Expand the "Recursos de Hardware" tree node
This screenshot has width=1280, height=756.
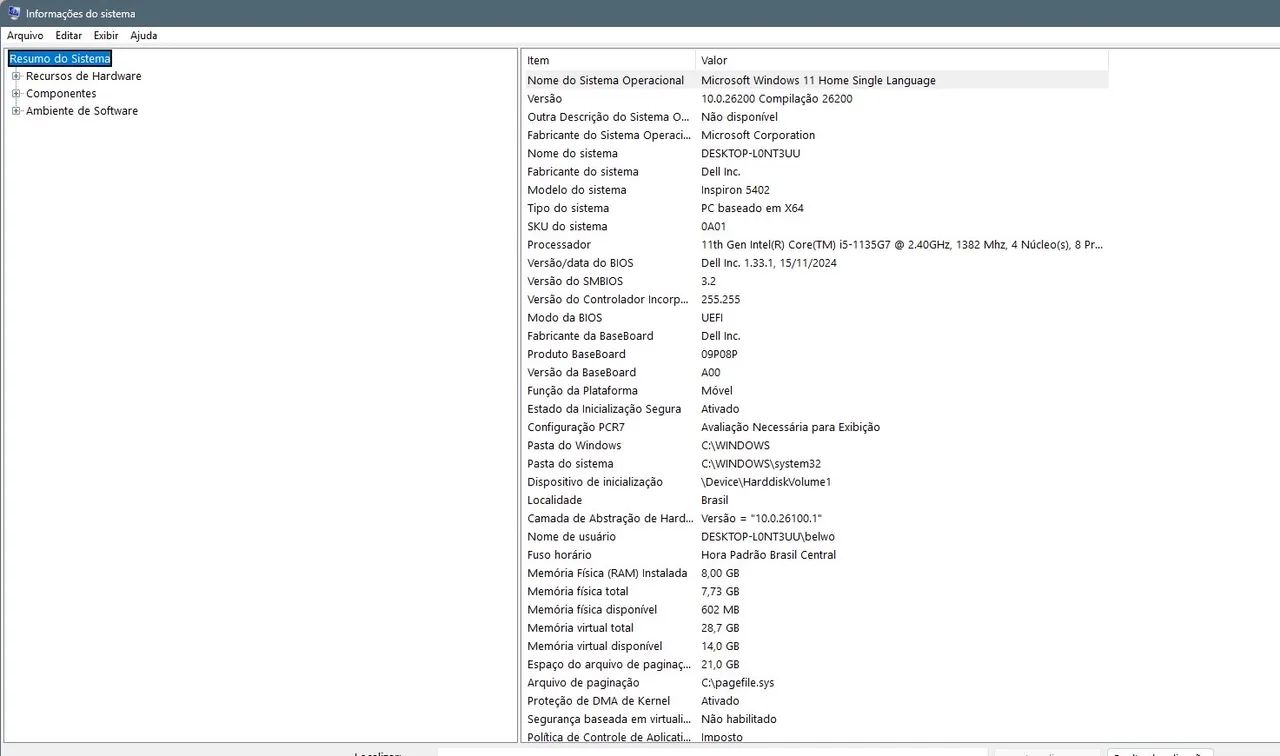coord(15,76)
